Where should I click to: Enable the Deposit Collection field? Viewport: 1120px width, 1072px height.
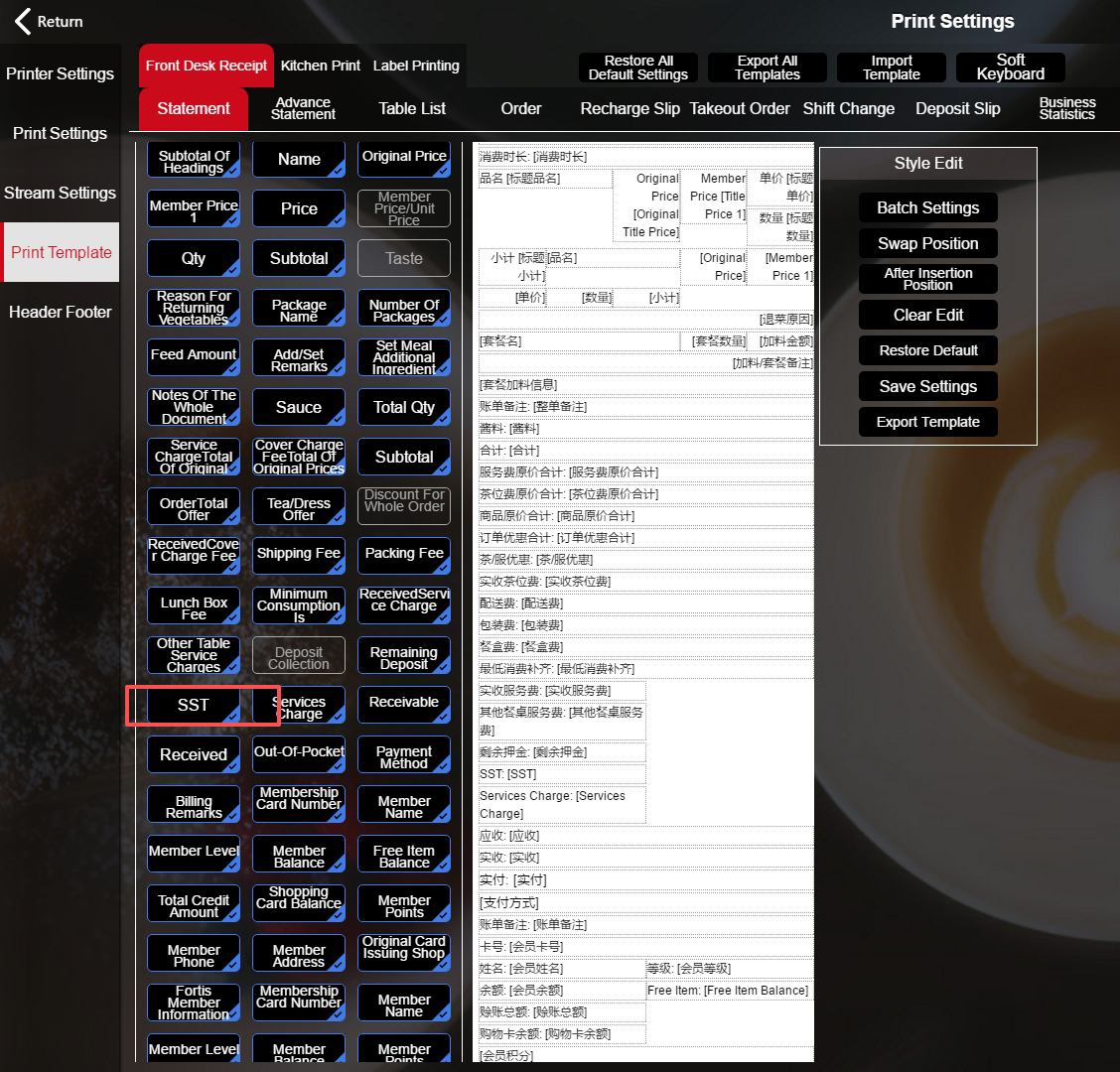[299, 655]
